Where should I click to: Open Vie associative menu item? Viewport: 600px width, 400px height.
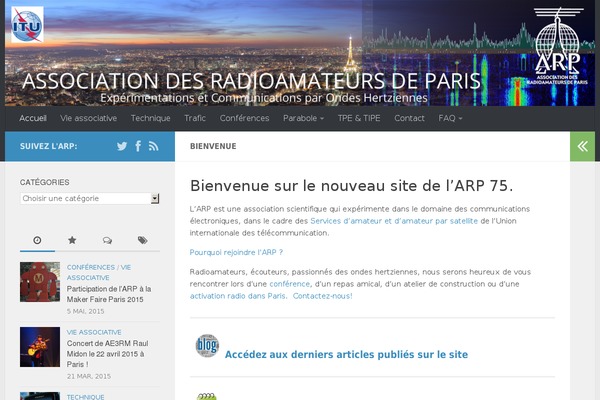88,118
